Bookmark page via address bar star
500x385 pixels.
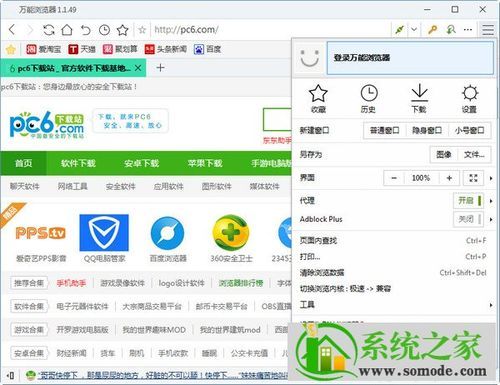[x=142, y=30]
